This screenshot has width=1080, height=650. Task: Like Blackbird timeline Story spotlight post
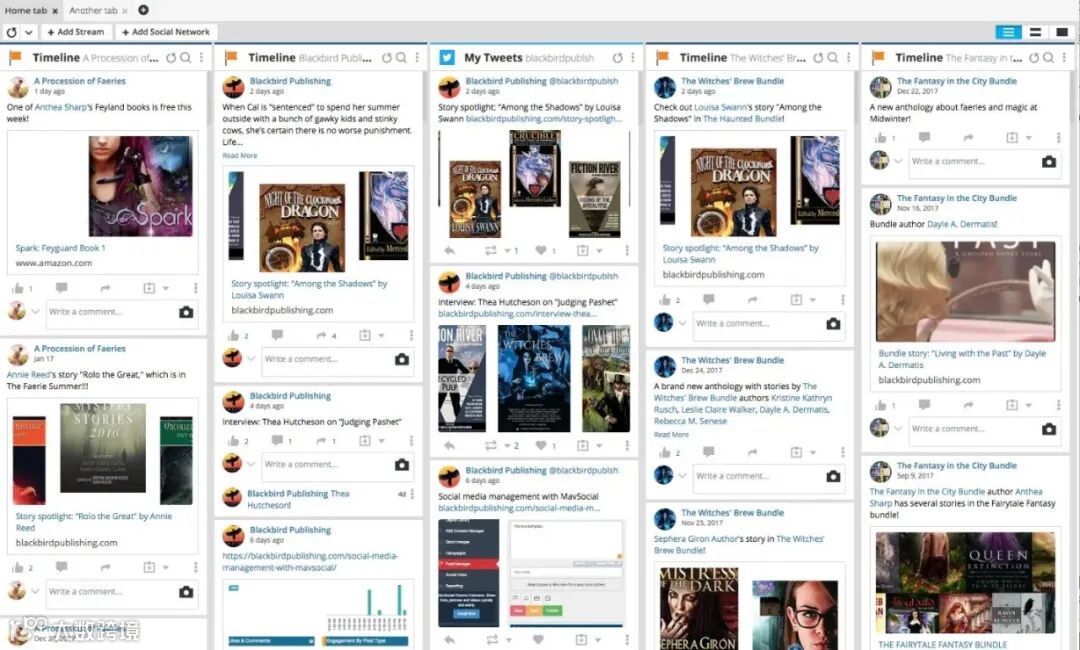233,335
